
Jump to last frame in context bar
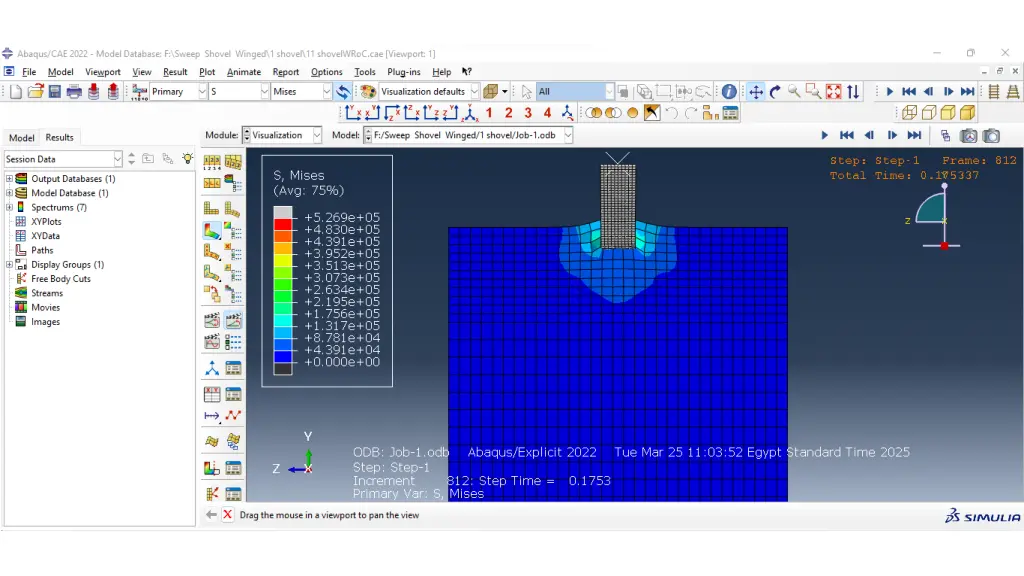[914, 136]
